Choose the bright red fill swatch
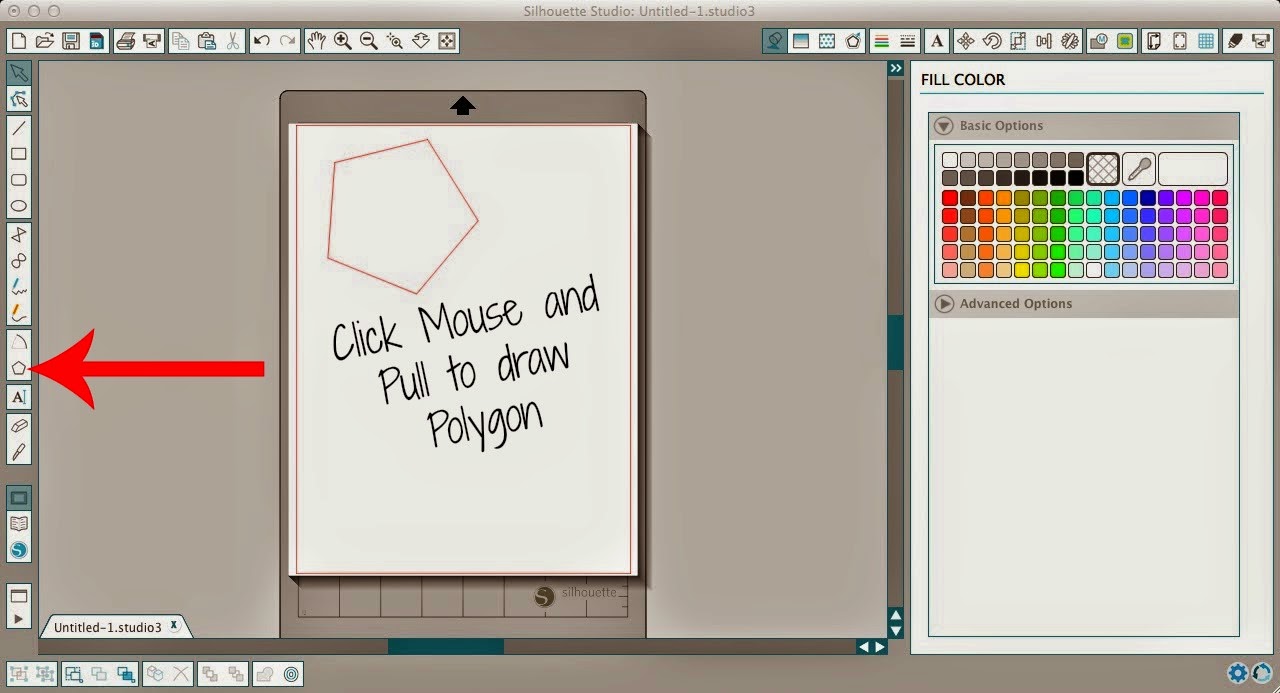This screenshot has height=693, width=1280. tap(948, 198)
